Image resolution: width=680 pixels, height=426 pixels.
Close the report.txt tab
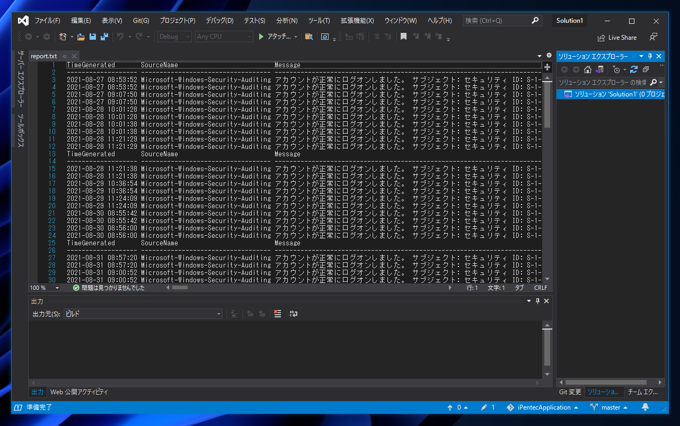pos(74,56)
